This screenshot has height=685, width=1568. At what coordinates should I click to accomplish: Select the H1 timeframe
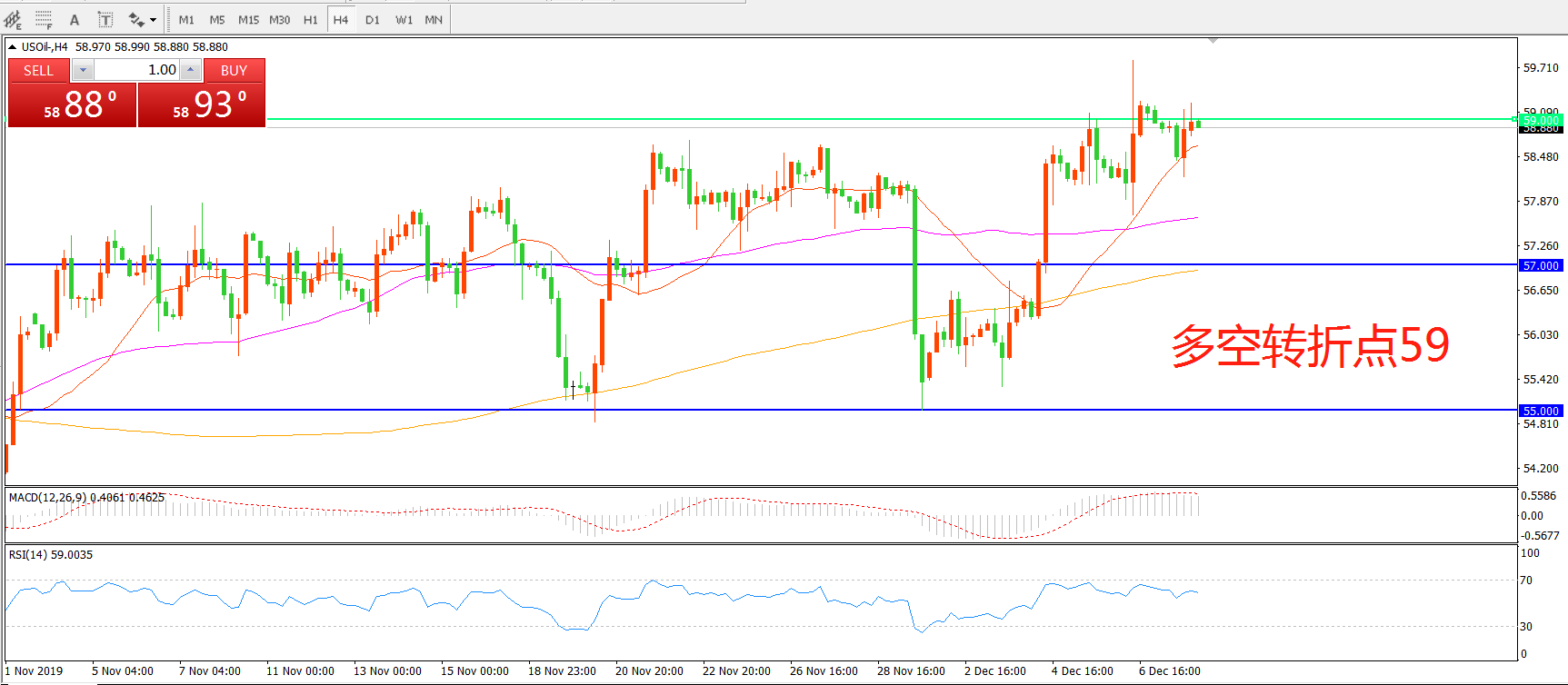pos(311,19)
